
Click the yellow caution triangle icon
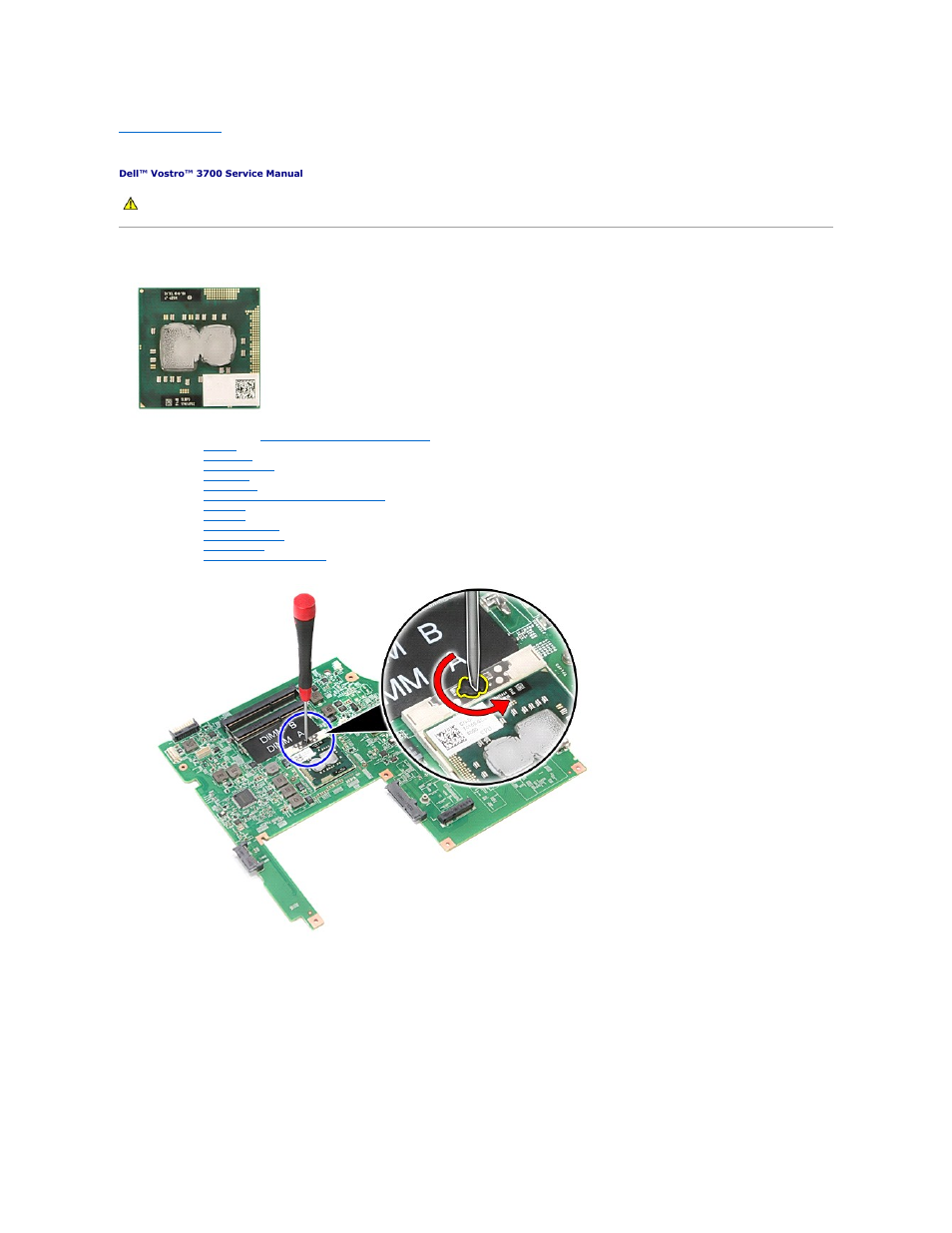(130, 204)
